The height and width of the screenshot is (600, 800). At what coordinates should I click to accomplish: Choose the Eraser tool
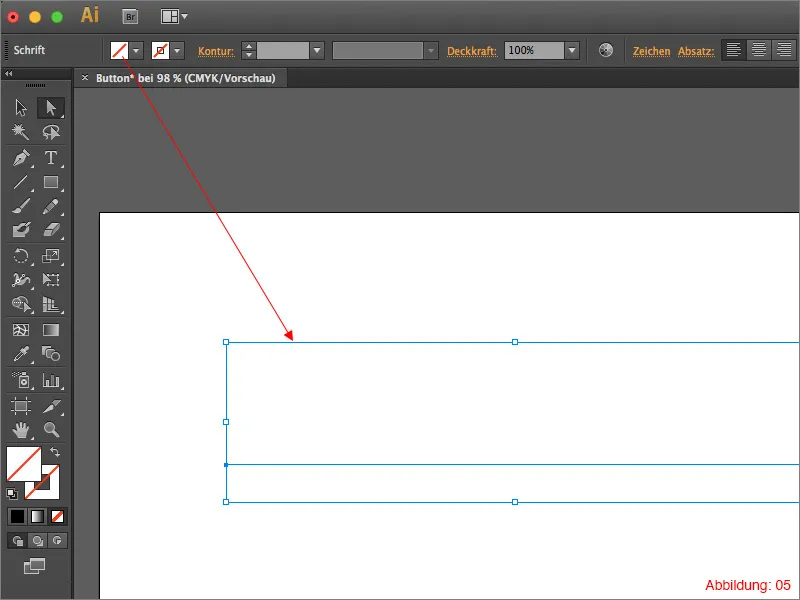[51, 230]
